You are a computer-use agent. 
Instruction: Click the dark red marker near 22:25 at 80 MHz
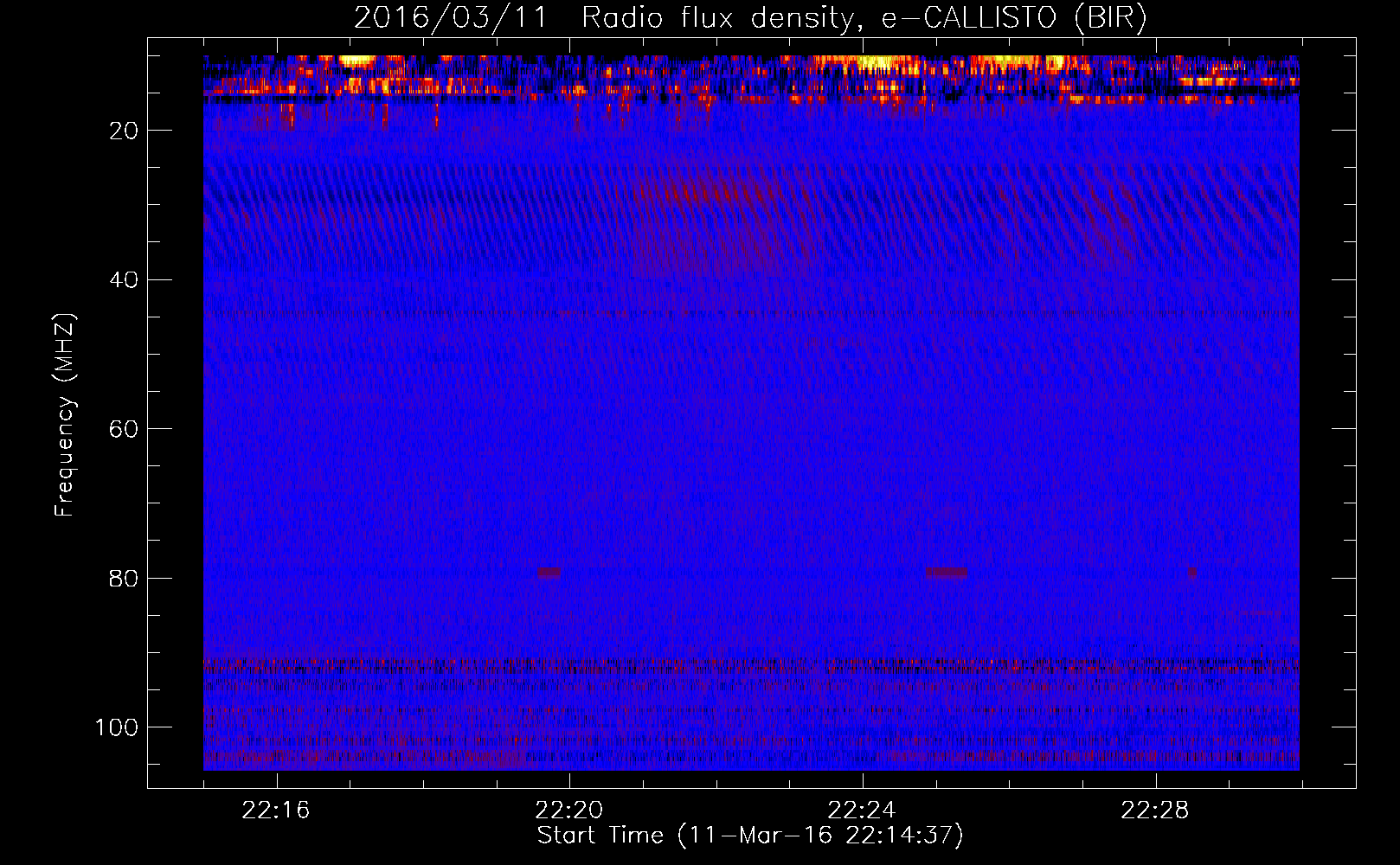pyautogui.click(x=946, y=572)
